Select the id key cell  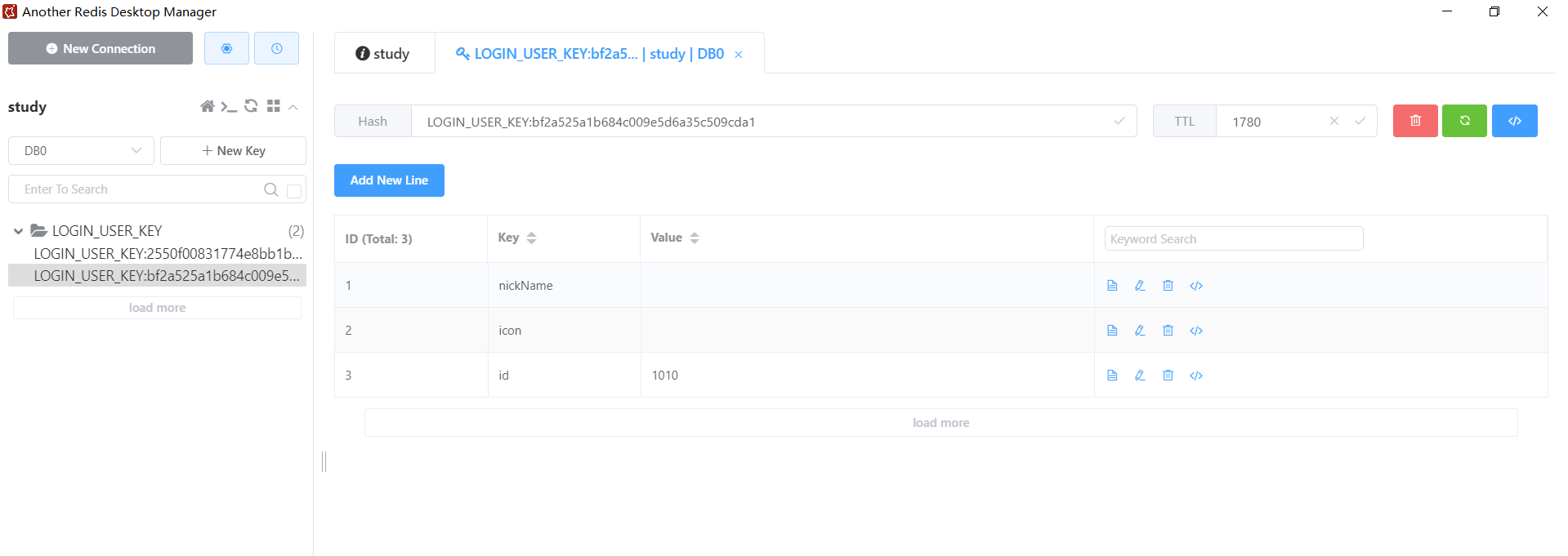pos(564,376)
